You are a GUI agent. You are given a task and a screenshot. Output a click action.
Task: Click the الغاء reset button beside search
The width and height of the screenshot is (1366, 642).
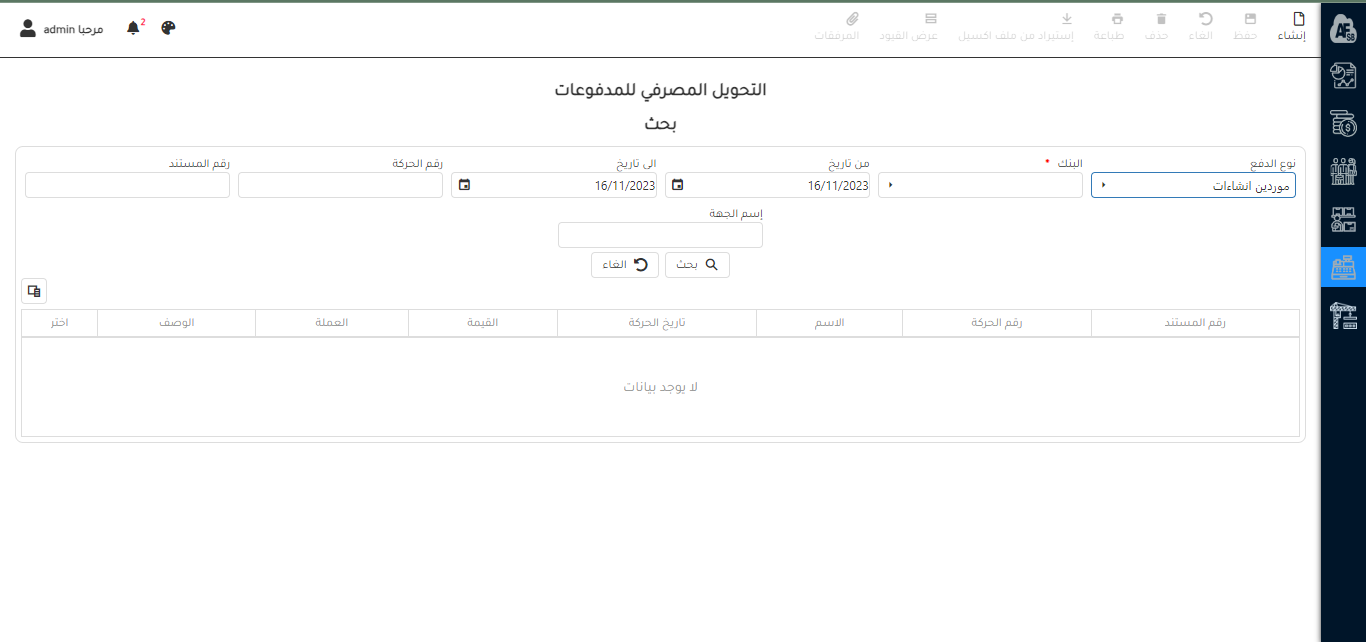click(625, 265)
